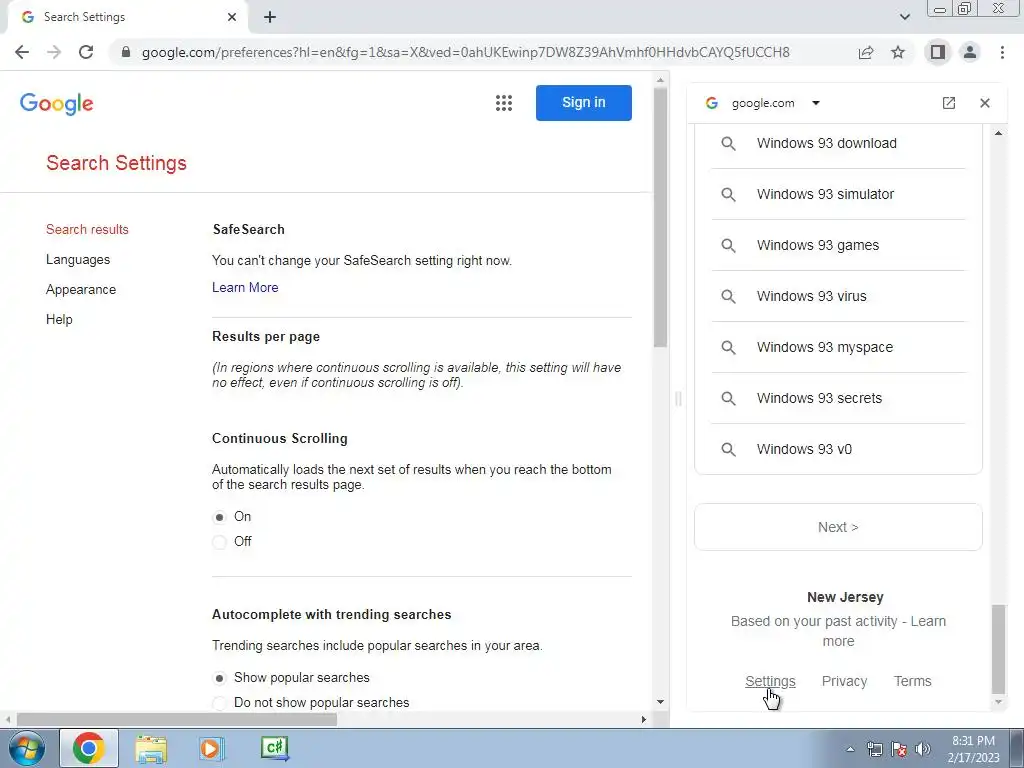Screen dimensions: 1024x768
Task: Select the Windows 93 myspace suggestion text
Action: (825, 347)
